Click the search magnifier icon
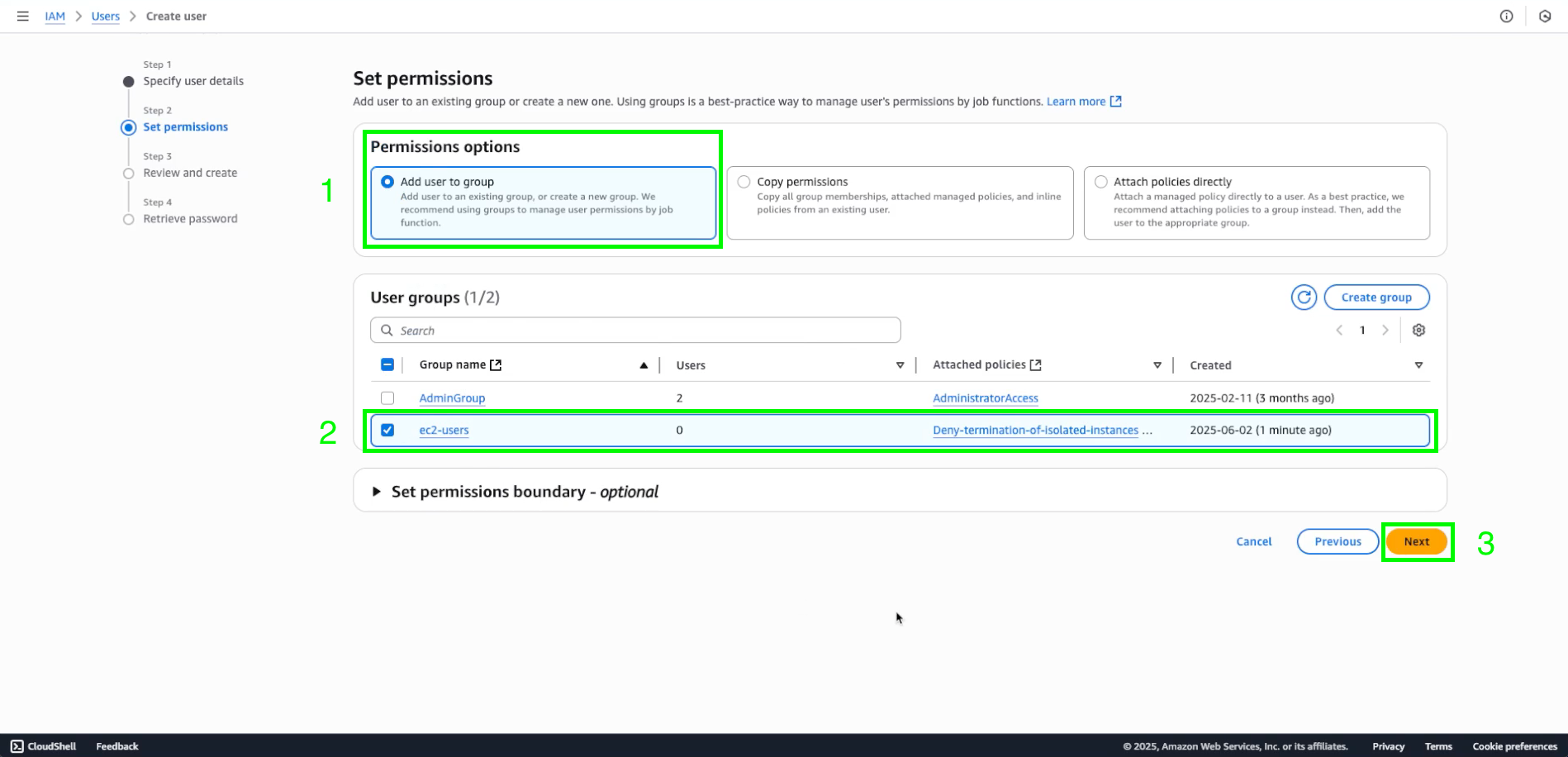 pyautogui.click(x=387, y=330)
